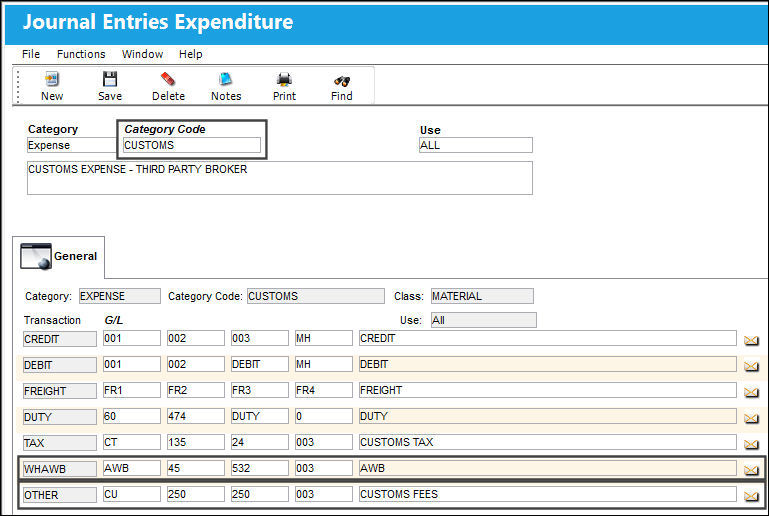
Task: Click MH cell in DEBIT row
Action: 324,364
